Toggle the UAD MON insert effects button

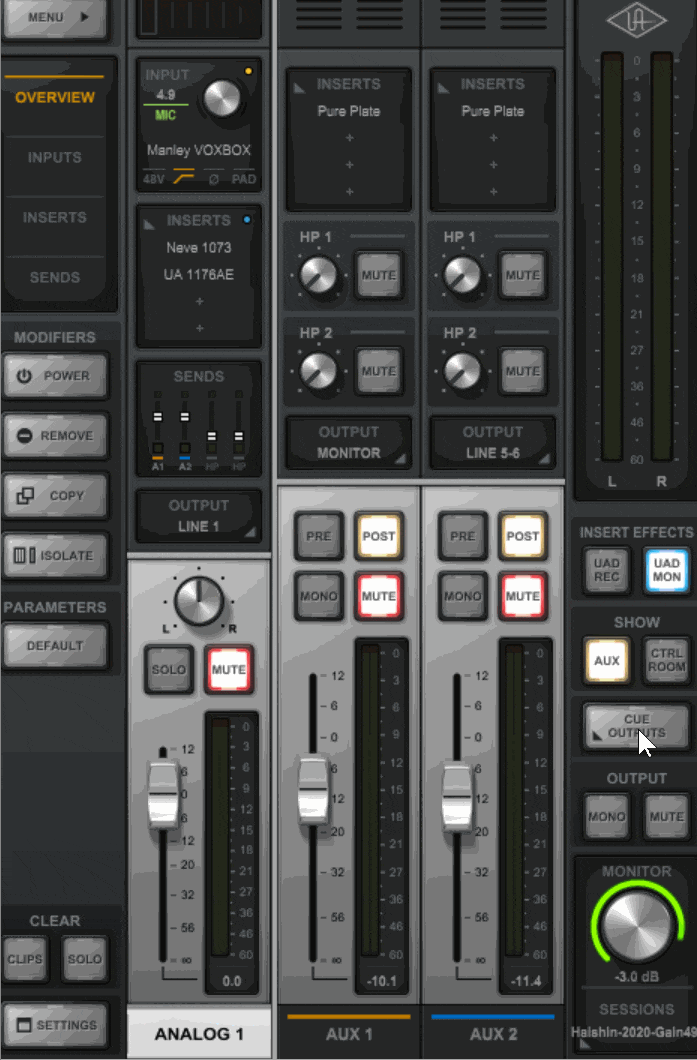(x=666, y=570)
